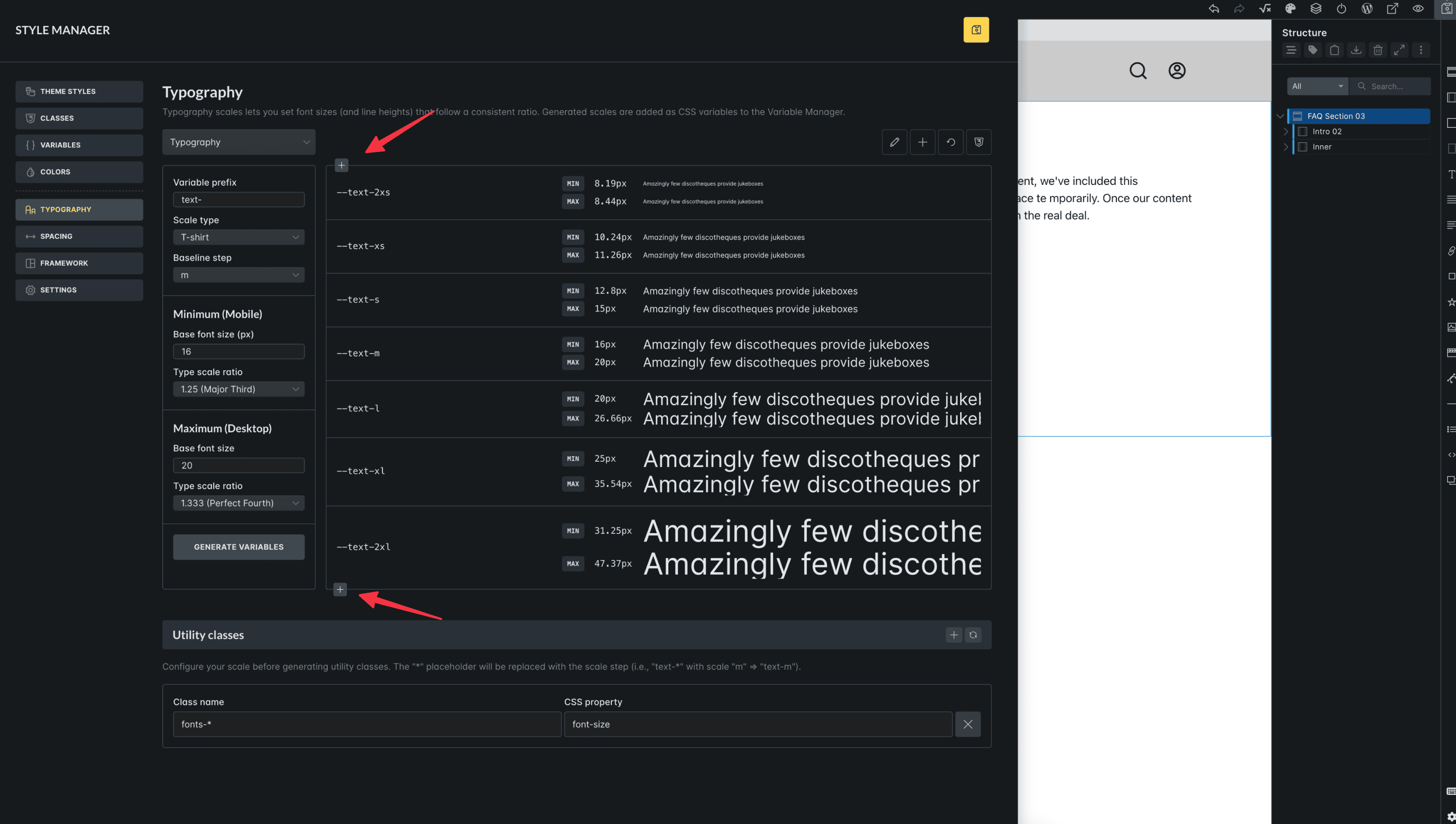Click the WordPress logo icon
This screenshot has width=1456, height=824.
1367,8
